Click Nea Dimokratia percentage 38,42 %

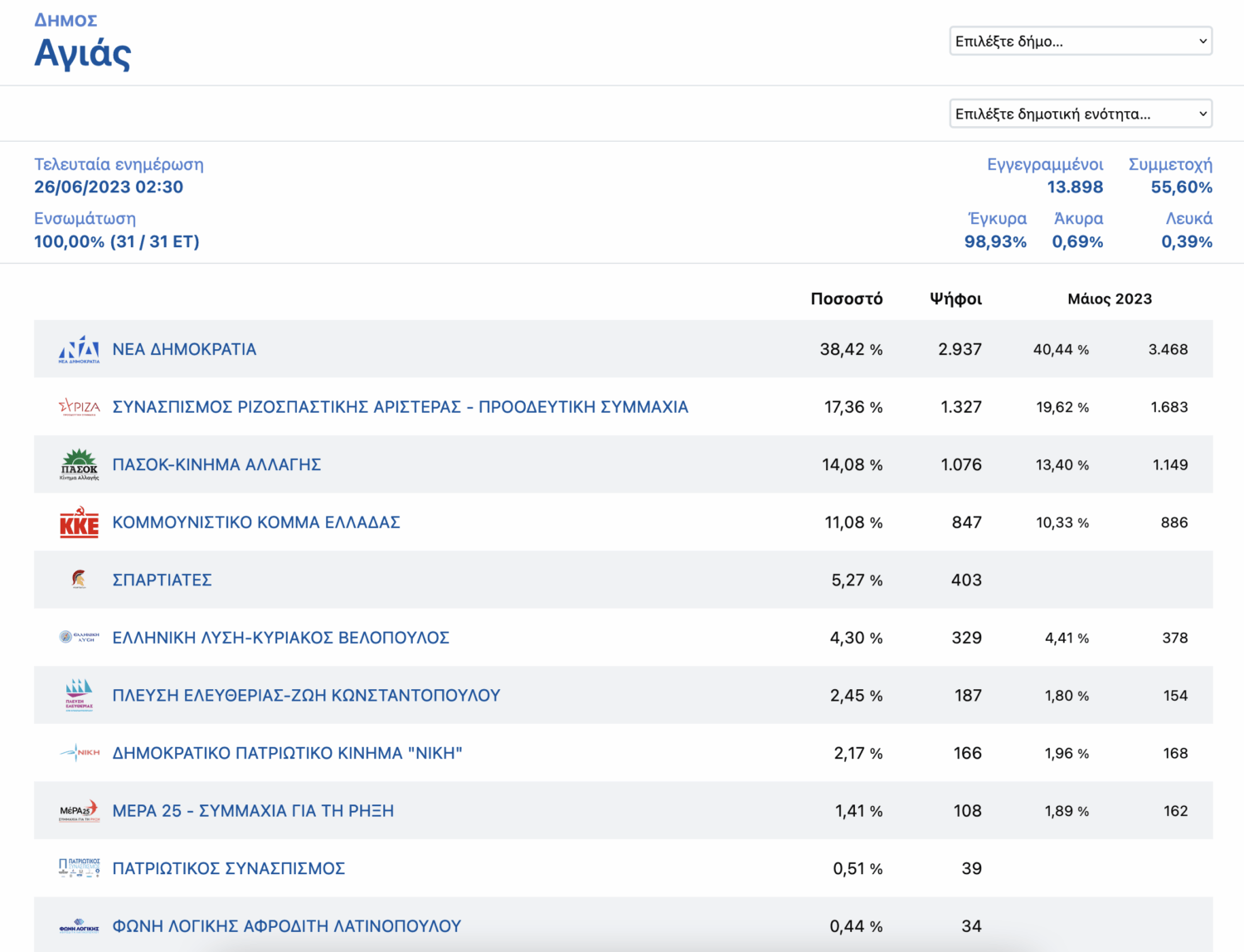851,350
